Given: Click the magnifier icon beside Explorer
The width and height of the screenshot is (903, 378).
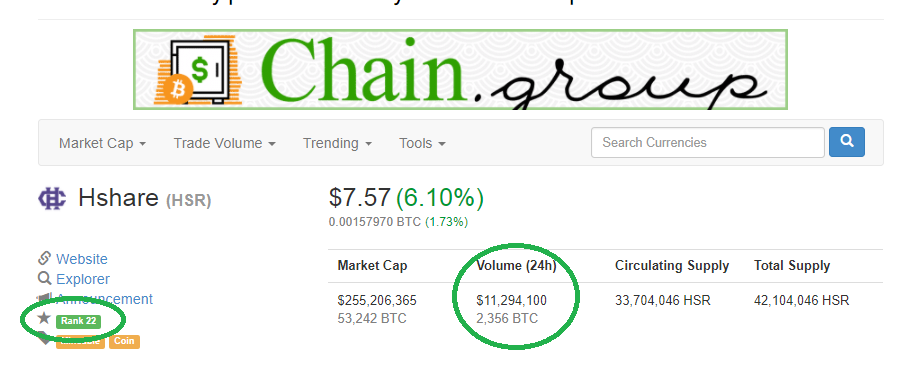Looking at the screenshot, I should [45, 278].
